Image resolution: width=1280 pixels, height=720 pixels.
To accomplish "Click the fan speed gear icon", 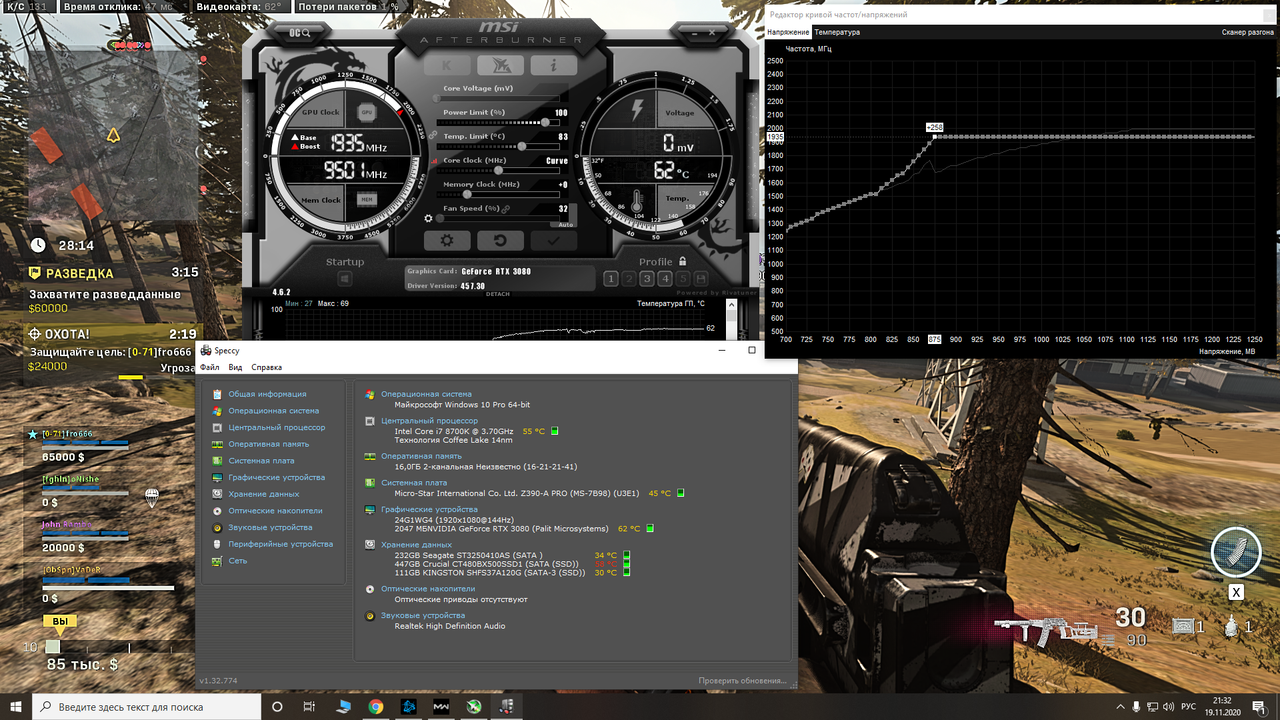I will pyautogui.click(x=429, y=218).
